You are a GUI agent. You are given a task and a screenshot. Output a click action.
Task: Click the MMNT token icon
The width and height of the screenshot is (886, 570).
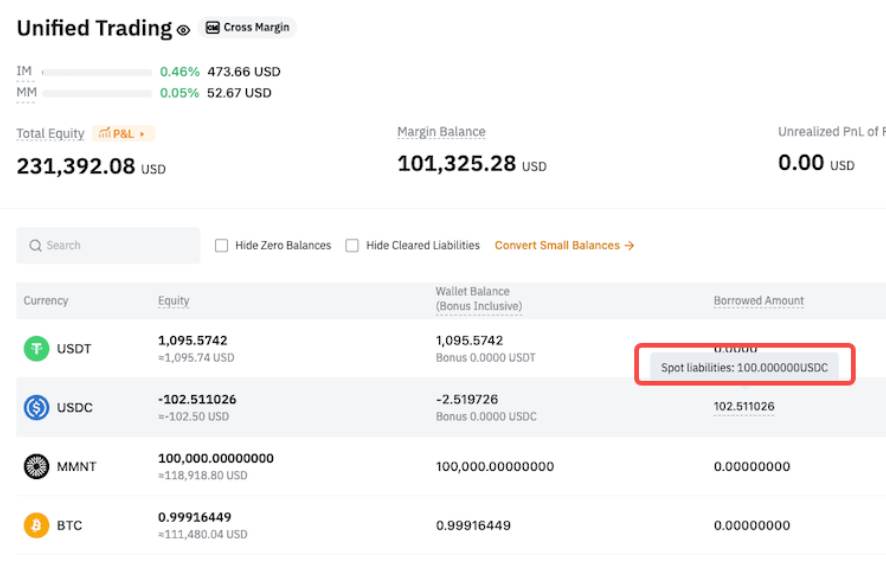[37, 466]
